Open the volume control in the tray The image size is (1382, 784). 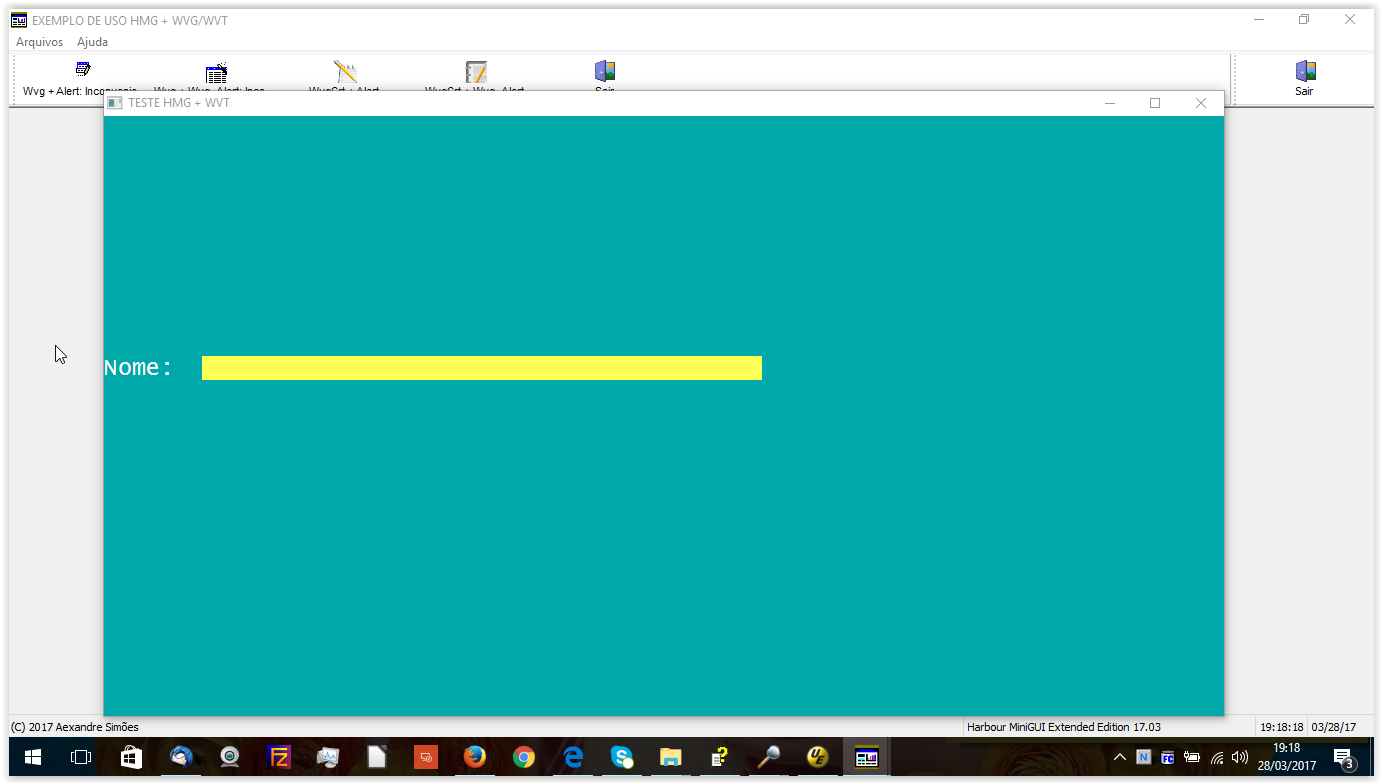point(1241,758)
